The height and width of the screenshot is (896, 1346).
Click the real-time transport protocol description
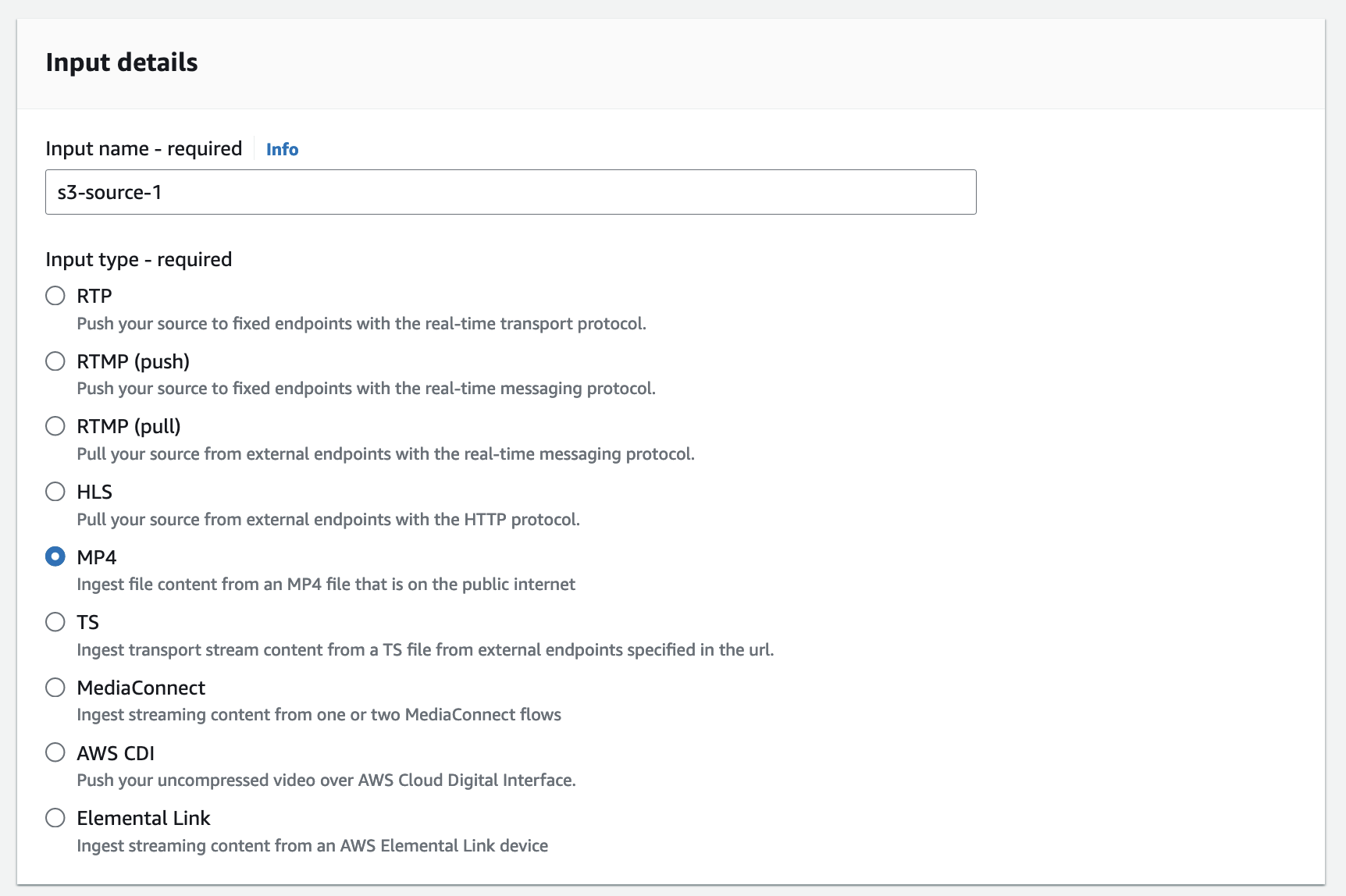tap(361, 323)
